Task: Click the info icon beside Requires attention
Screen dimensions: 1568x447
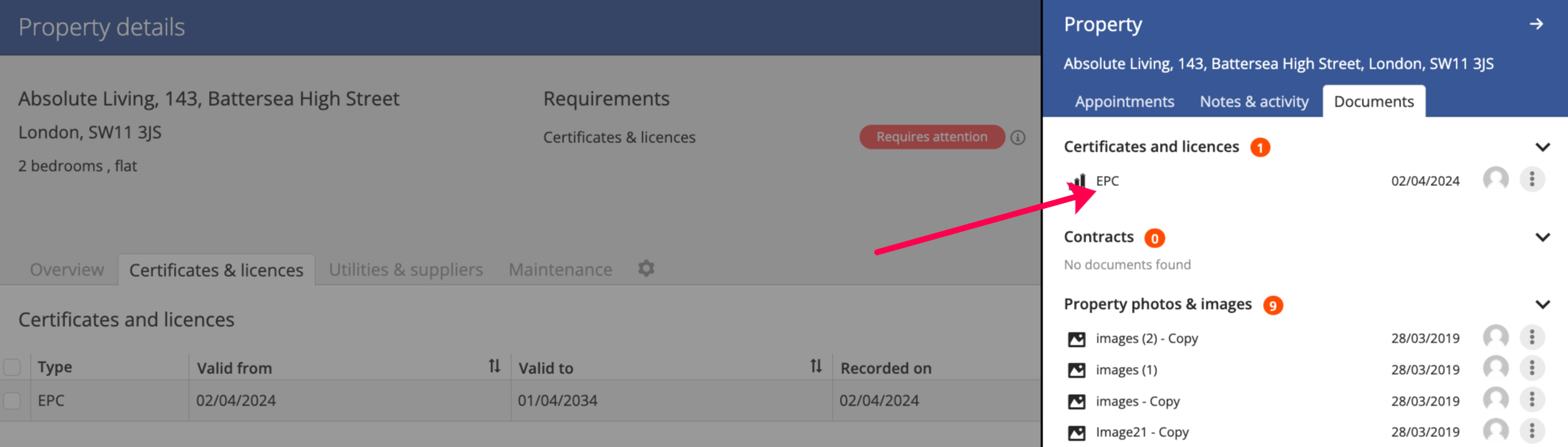Action: (x=1018, y=137)
